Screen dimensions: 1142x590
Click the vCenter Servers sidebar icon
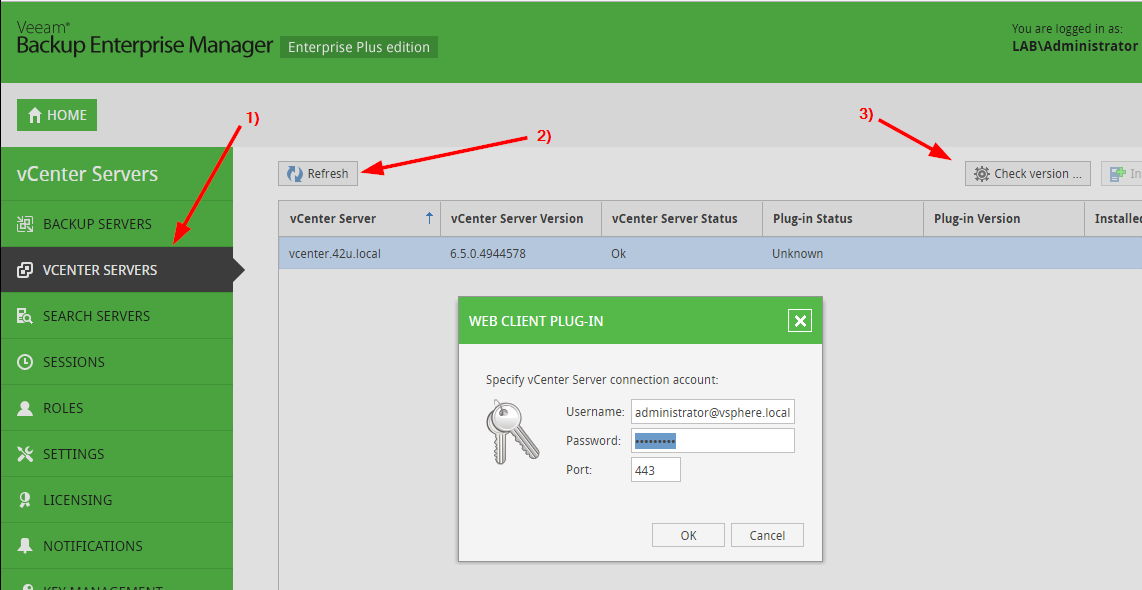25,270
